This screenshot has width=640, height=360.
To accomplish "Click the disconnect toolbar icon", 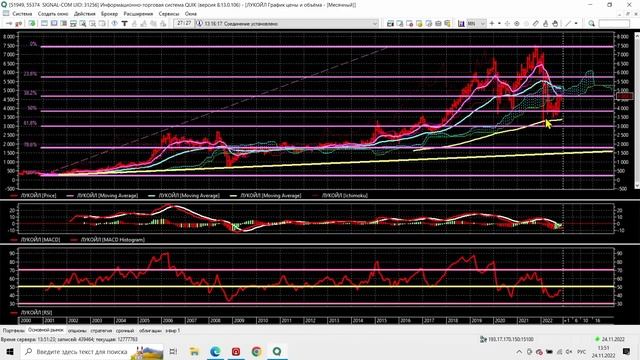I will click(18, 24).
